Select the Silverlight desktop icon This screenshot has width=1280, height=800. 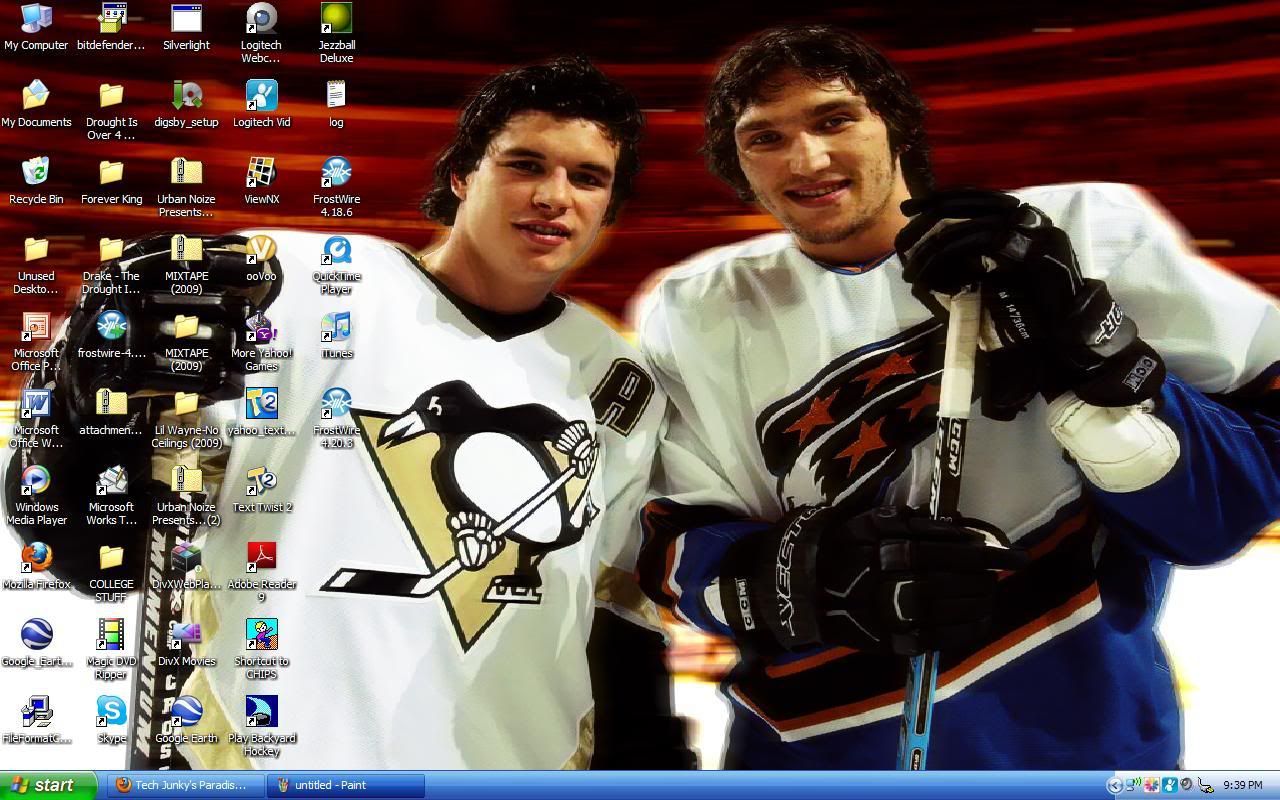pyautogui.click(x=186, y=28)
